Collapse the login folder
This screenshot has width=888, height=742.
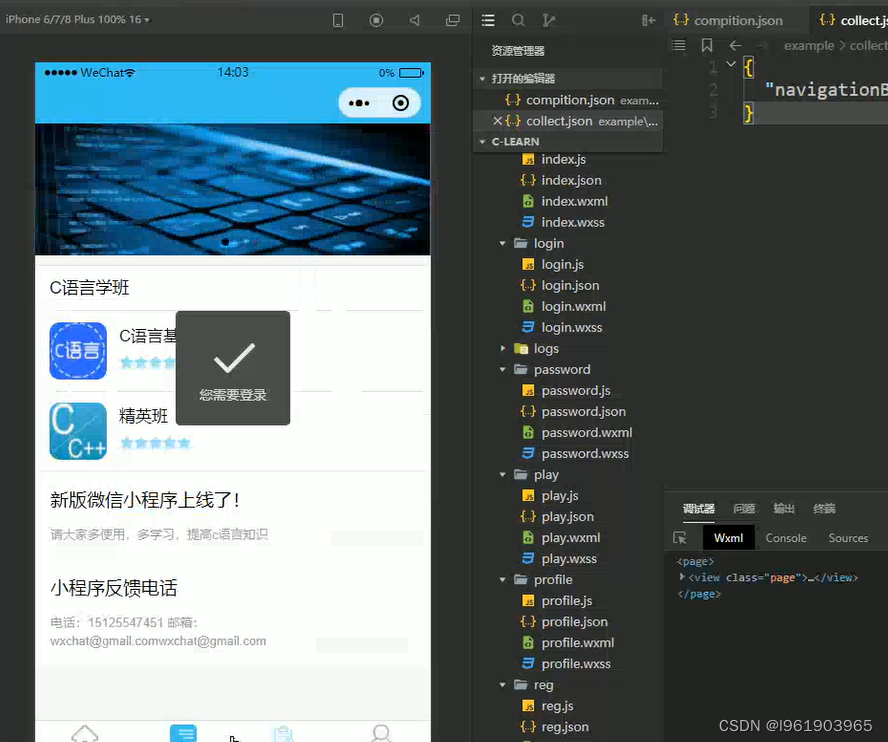coord(502,244)
